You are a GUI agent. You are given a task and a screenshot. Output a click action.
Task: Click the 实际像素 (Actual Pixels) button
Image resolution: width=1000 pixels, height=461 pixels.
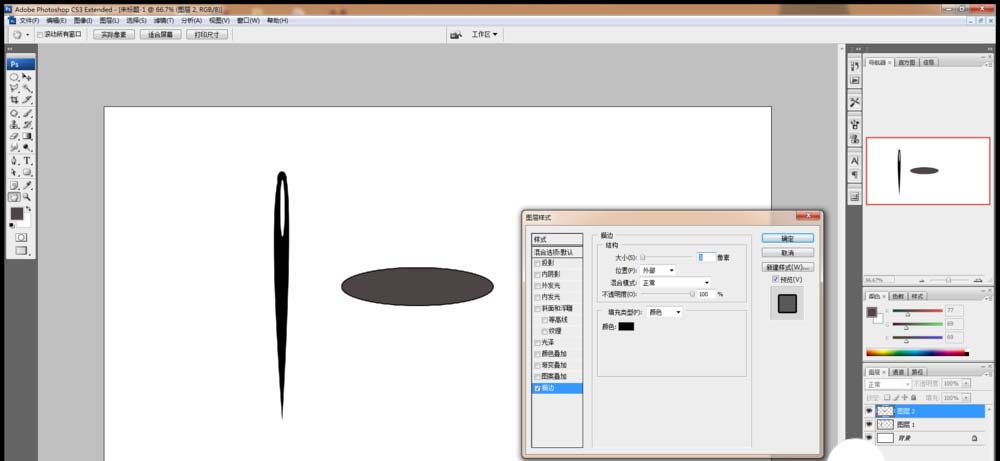point(114,34)
